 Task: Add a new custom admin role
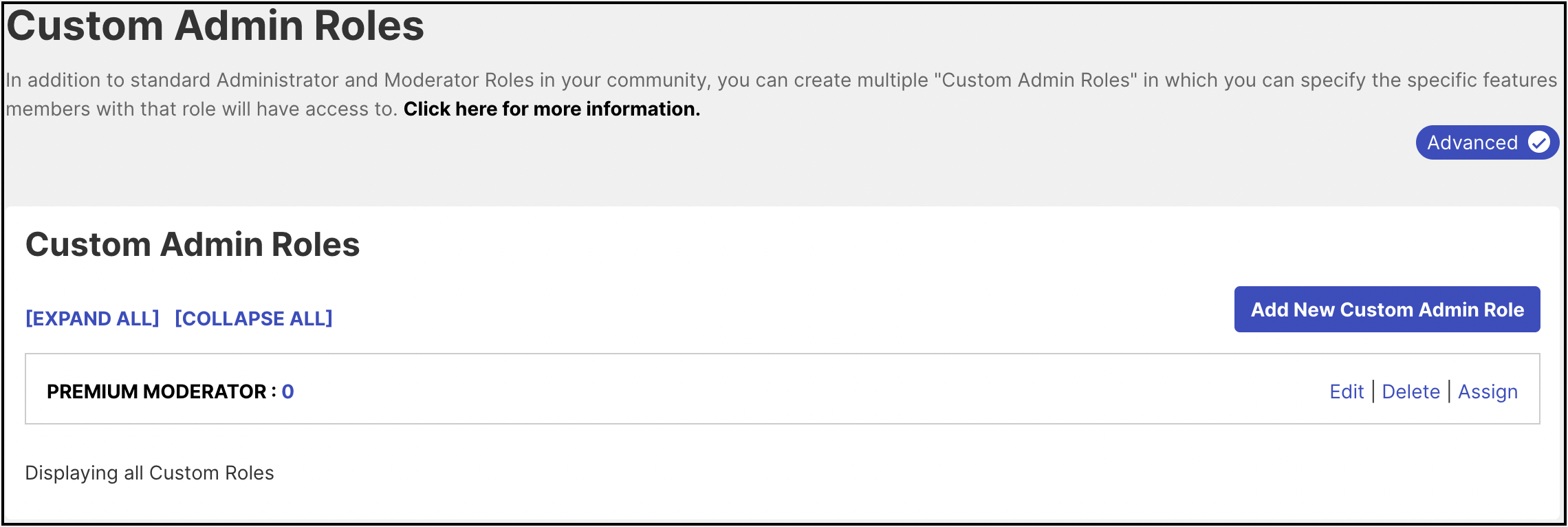pyautogui.click(x=1387, y=310)
